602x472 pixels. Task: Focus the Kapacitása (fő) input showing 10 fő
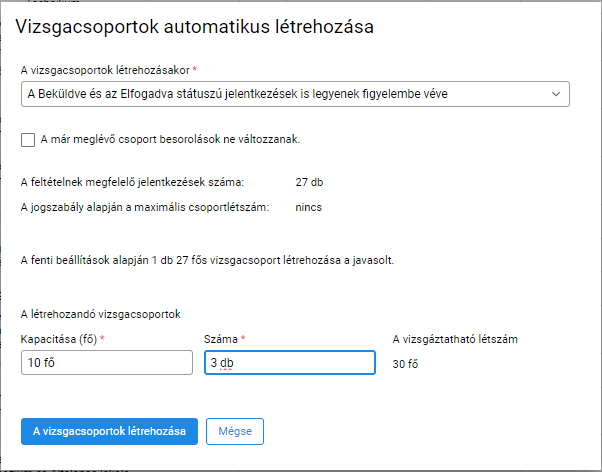[x=107, y=362]
